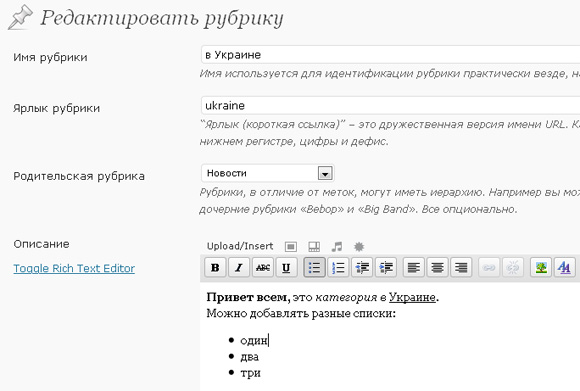Toggle bold formatting button
The width and height of the screenshot is (580, 391).
point(215,267)
